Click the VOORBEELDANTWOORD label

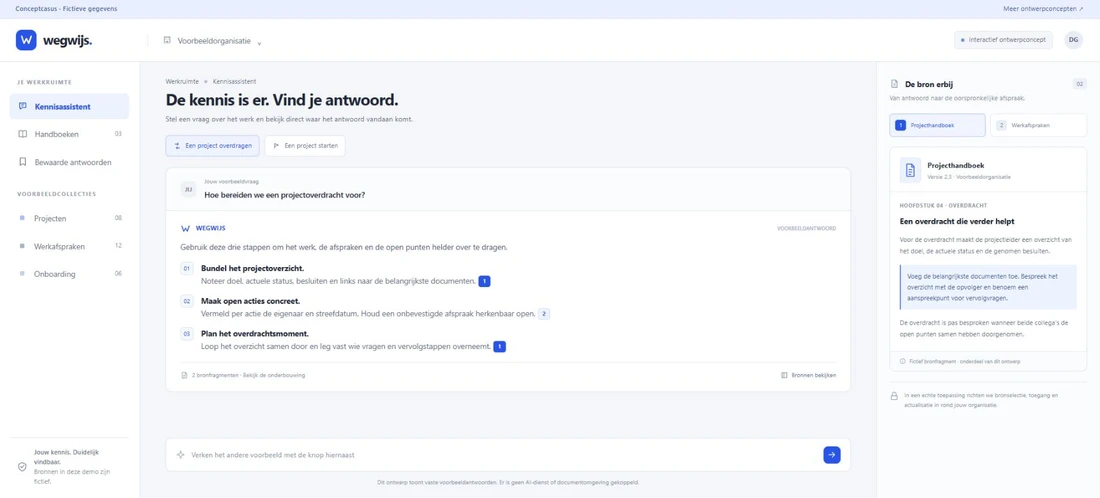pos(807,228)
